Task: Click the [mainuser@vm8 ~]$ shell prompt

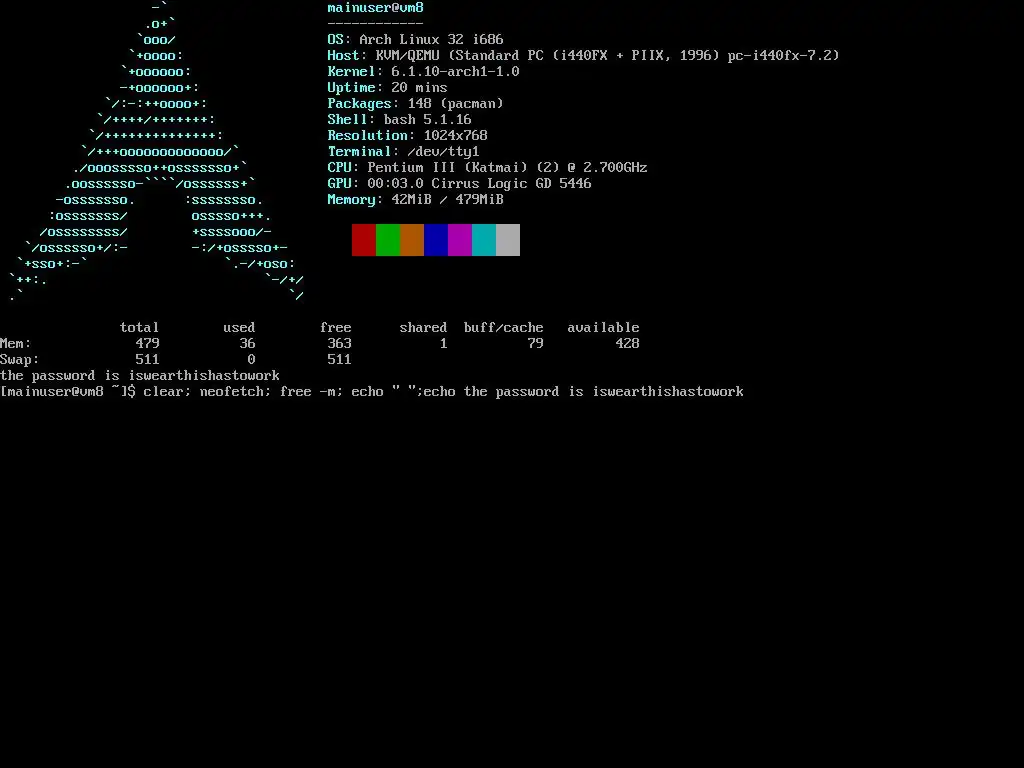Action: [68, 392]
